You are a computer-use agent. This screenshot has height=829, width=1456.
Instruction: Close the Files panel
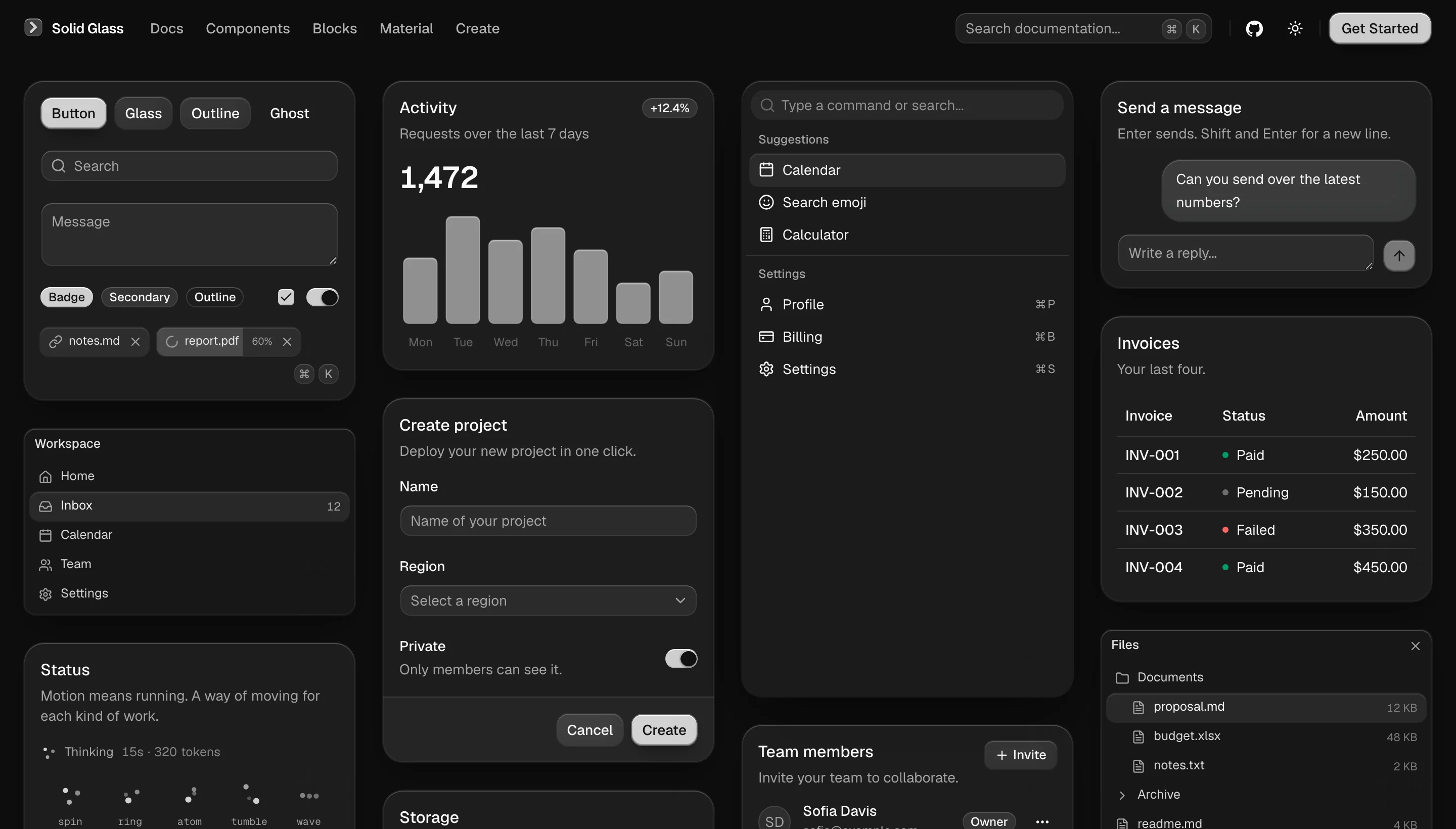coord(1415,646)
